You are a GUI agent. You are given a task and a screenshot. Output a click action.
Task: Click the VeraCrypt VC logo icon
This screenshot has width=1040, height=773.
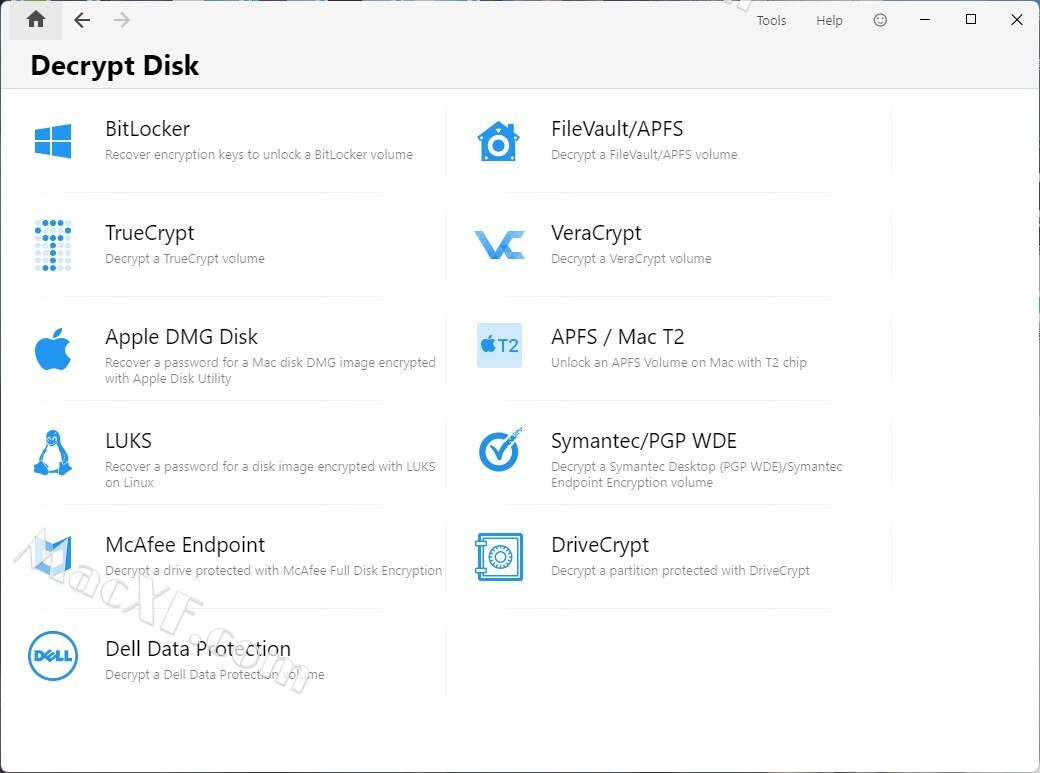click(x=499, y=245)
